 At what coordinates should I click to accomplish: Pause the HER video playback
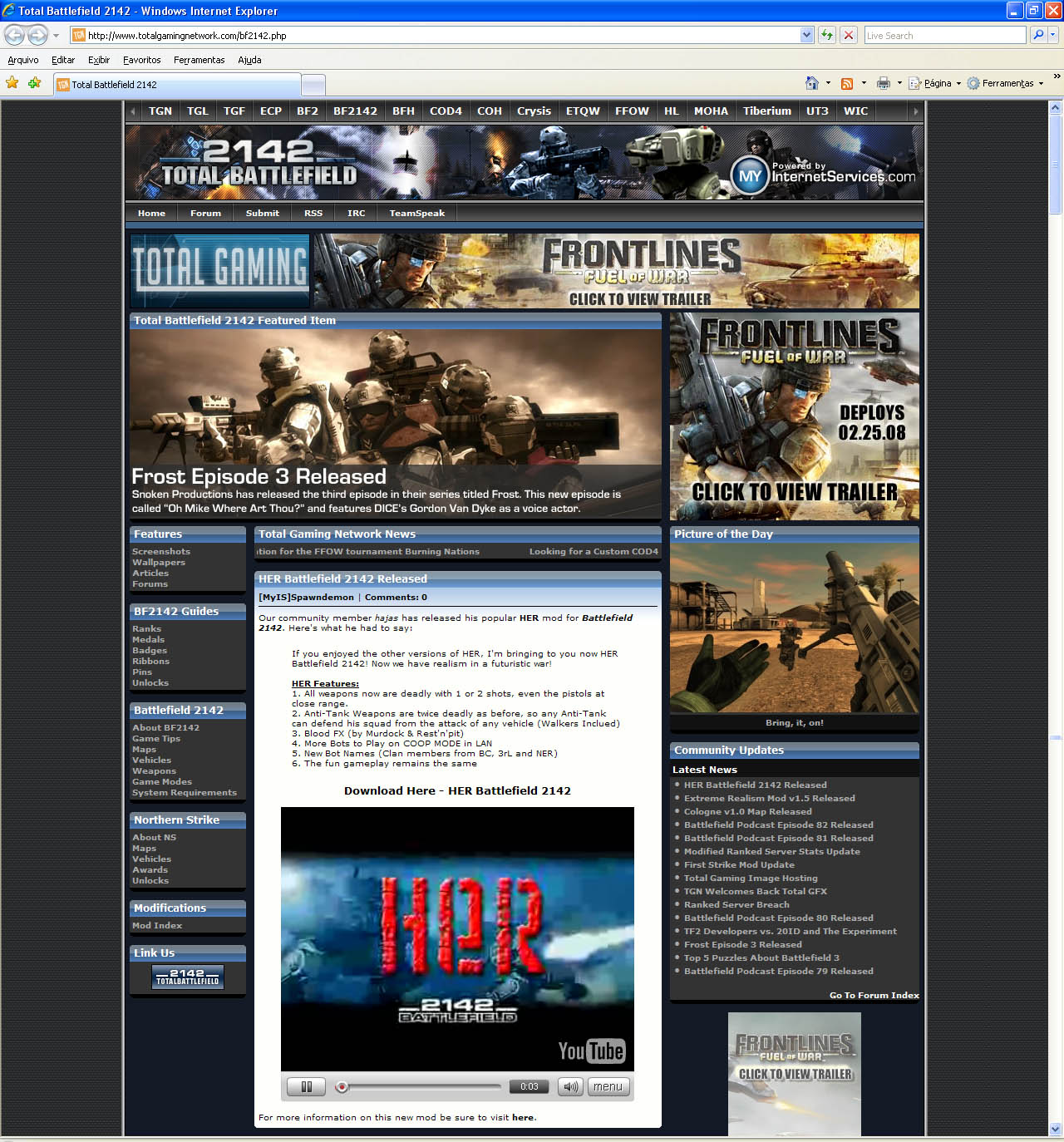(x=306, y=1086)
